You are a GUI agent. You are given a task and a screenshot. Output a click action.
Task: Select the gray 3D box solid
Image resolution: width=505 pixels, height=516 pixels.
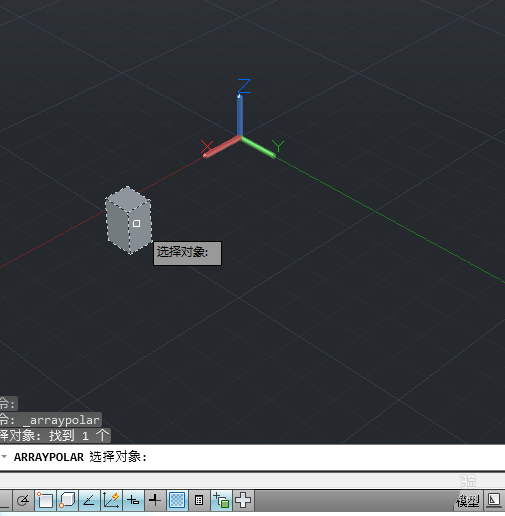coord(129,220)
